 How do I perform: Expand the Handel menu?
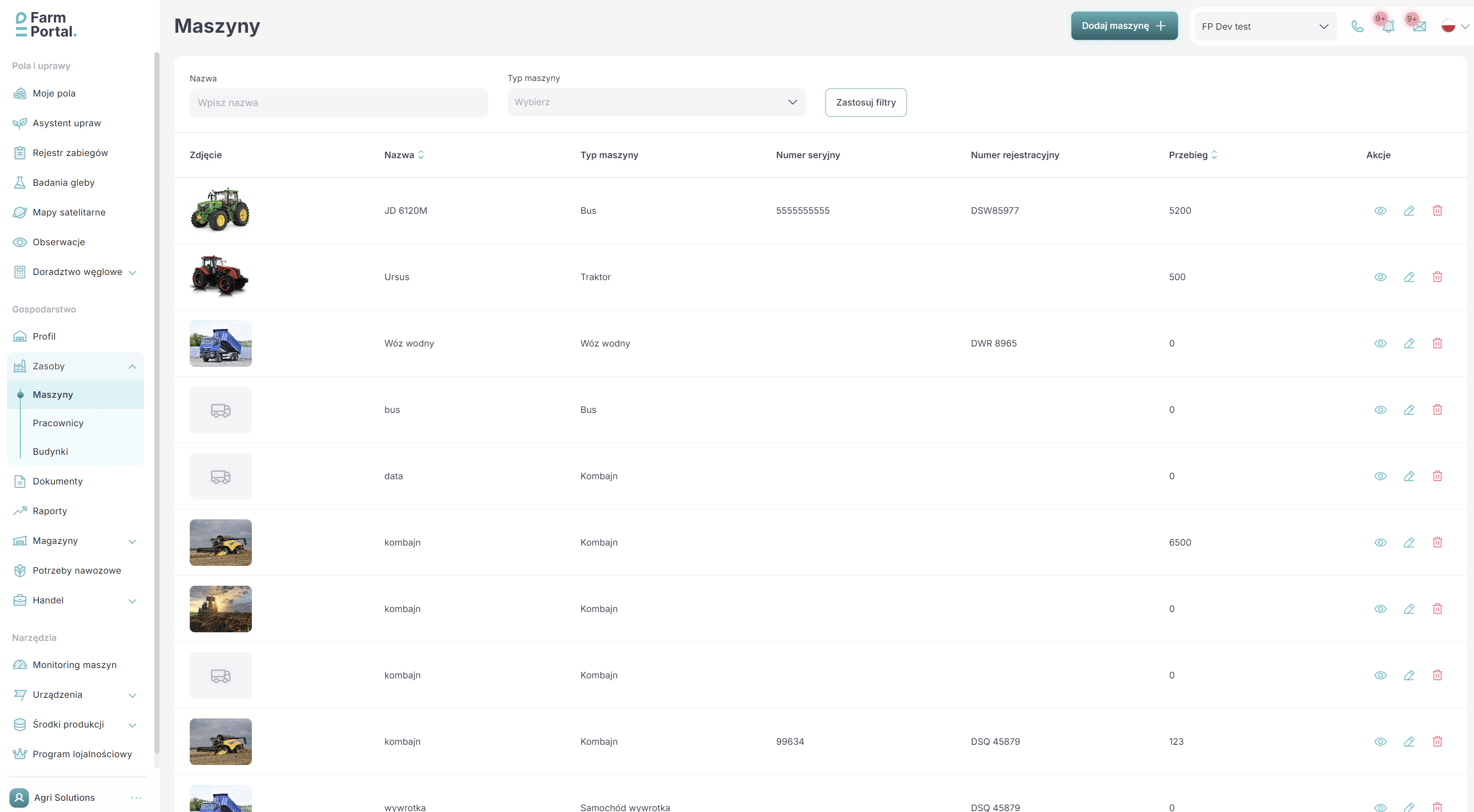click(x=132, y=601)
